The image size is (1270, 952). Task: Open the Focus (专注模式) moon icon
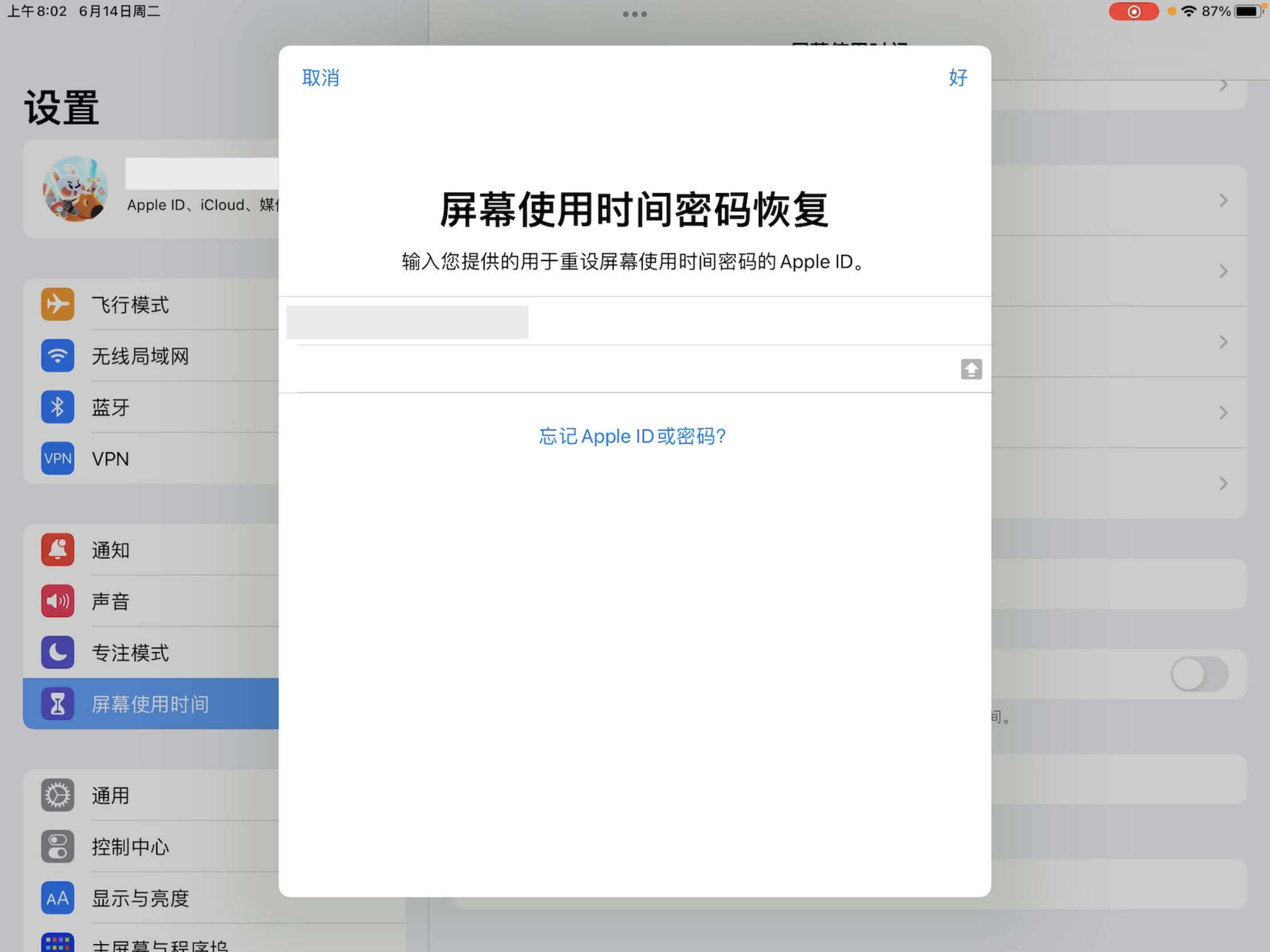58,652
